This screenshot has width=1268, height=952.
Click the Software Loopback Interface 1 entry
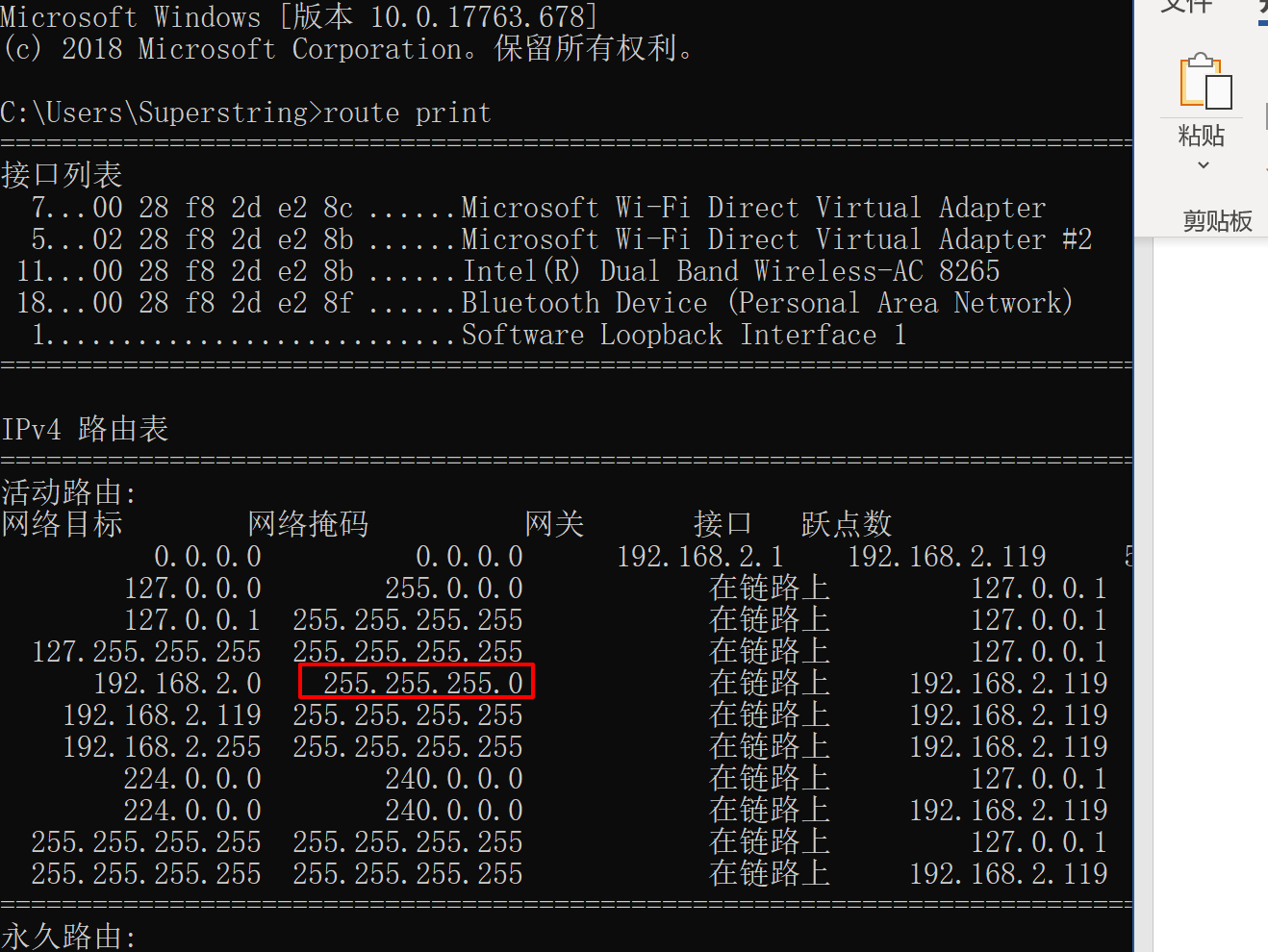pyautogui.click(x=683, y=335)
